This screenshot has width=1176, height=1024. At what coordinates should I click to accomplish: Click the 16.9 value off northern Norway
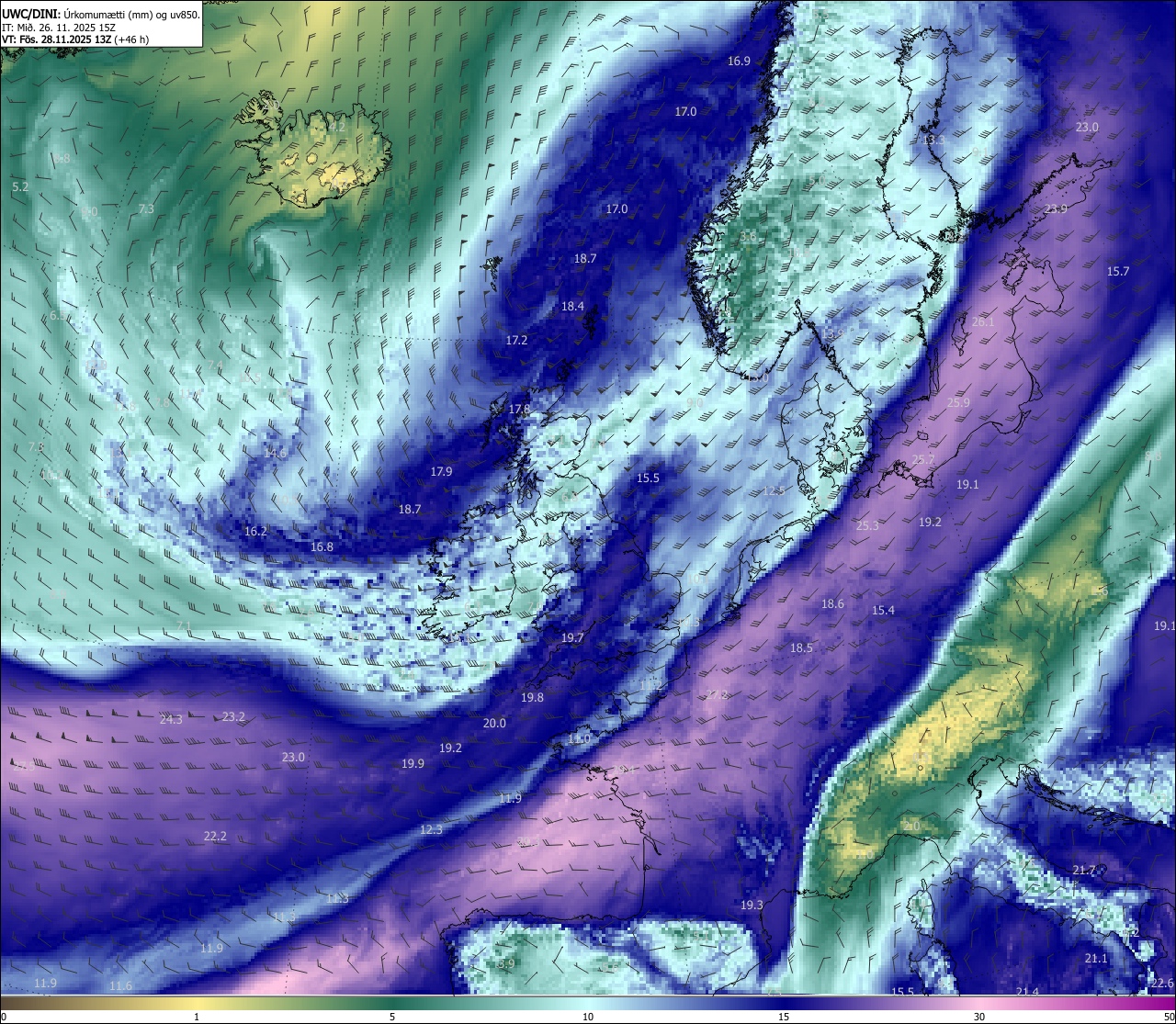(x=739, y=61)
